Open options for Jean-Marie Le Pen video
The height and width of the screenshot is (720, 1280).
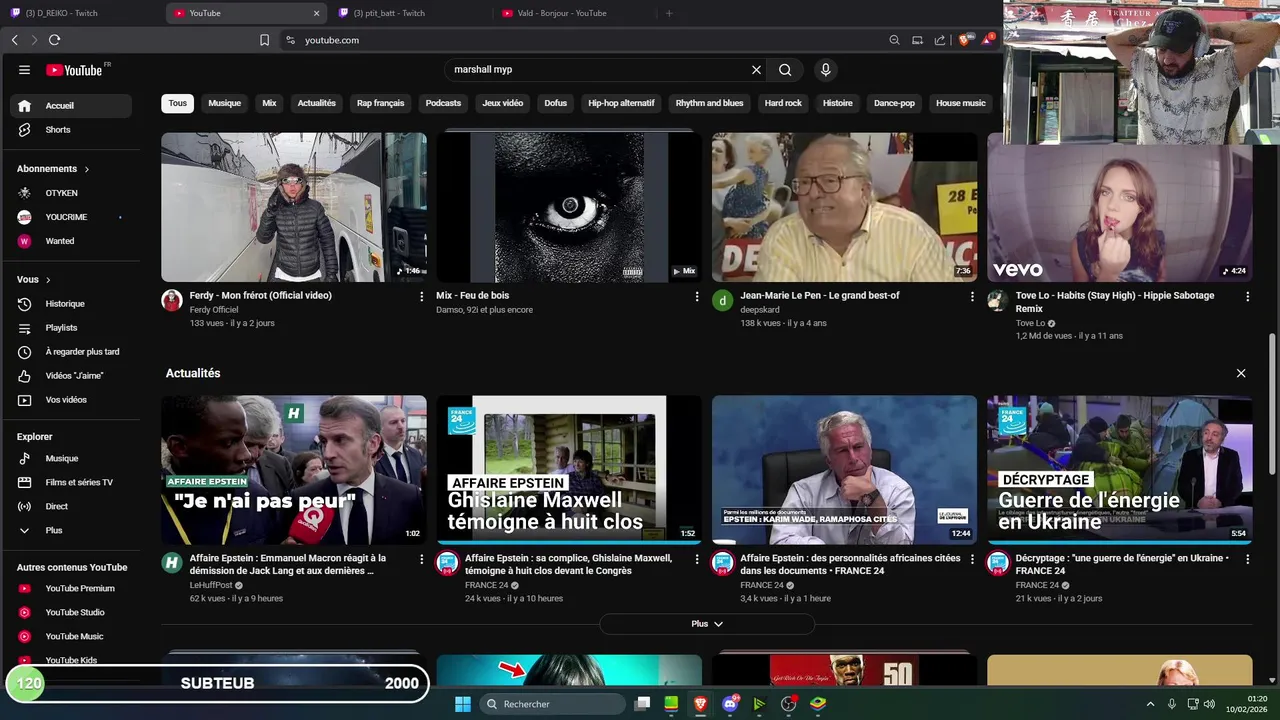point(972,297)
